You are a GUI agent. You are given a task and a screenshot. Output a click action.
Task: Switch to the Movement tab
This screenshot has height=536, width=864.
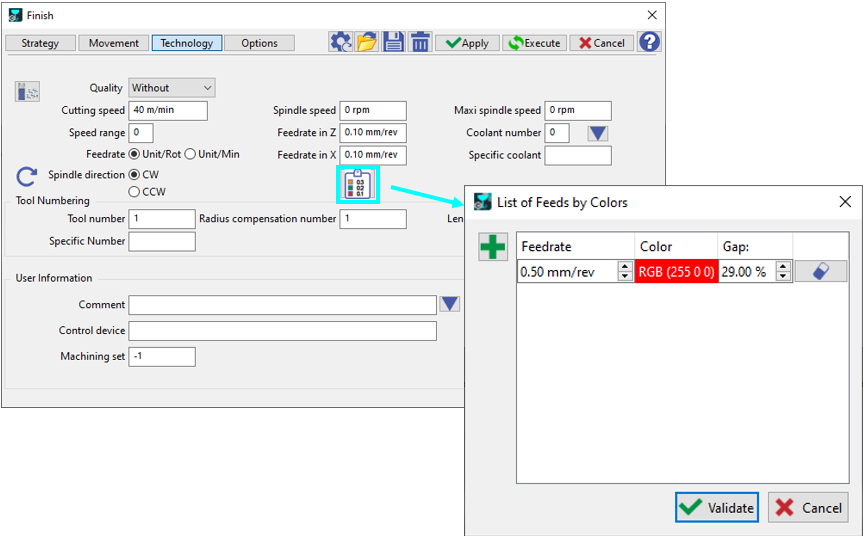[x=114, y=43]
